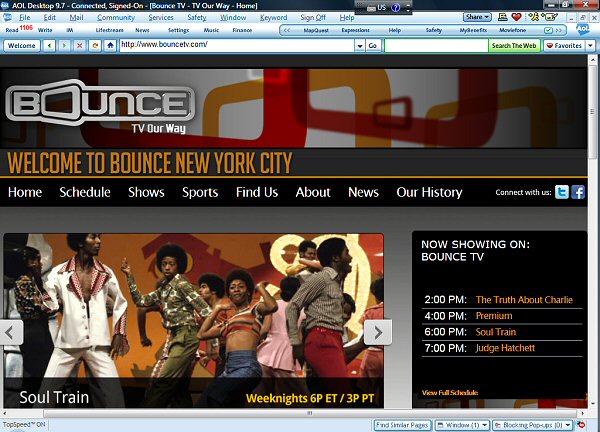Open the Shows page link
This screenshot has height=432, width=600.
click(146, 192)
